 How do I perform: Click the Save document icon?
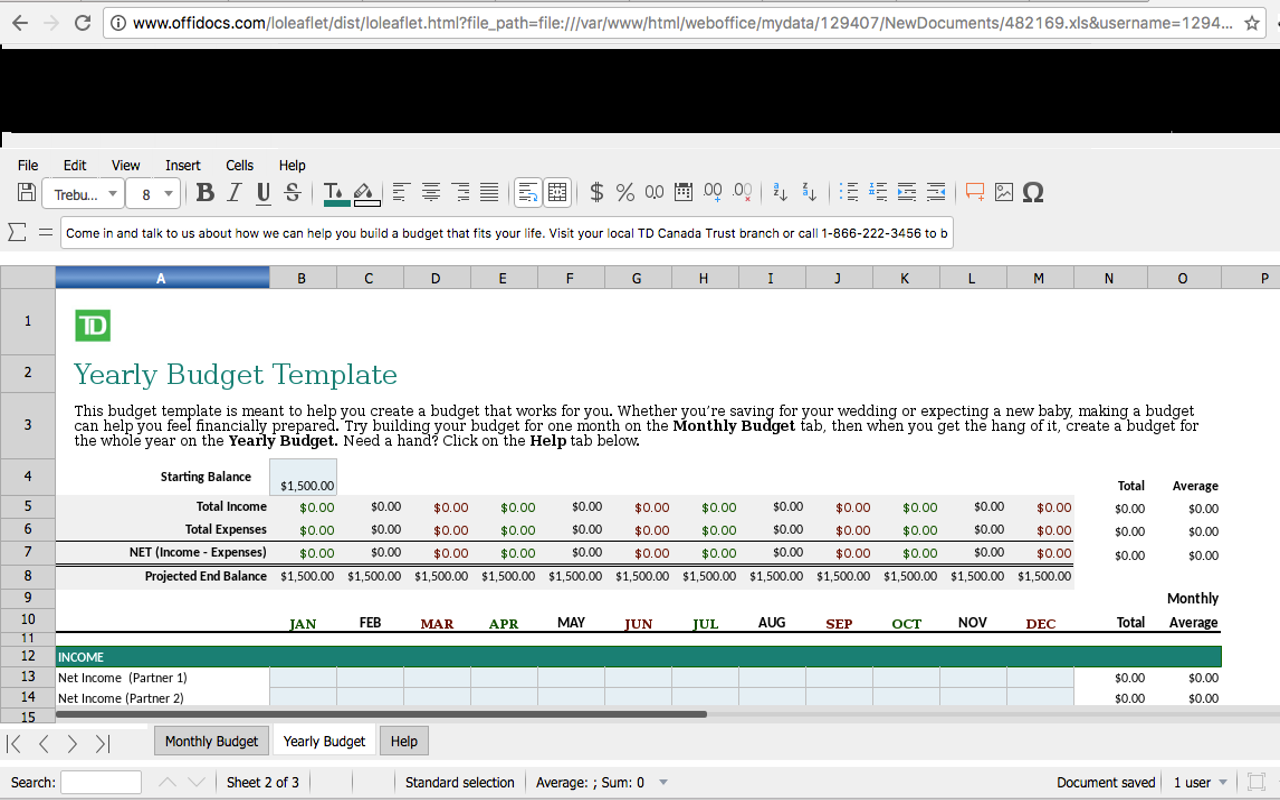click(27, 193)
